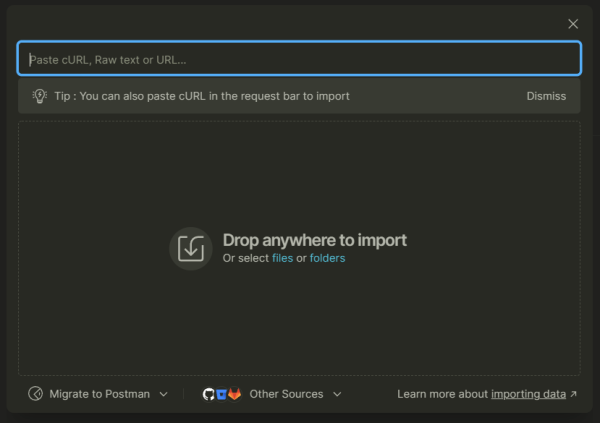Click the tip text about pasting cURL
Viewport: 600px width, 423px height.
click(202, 96)
